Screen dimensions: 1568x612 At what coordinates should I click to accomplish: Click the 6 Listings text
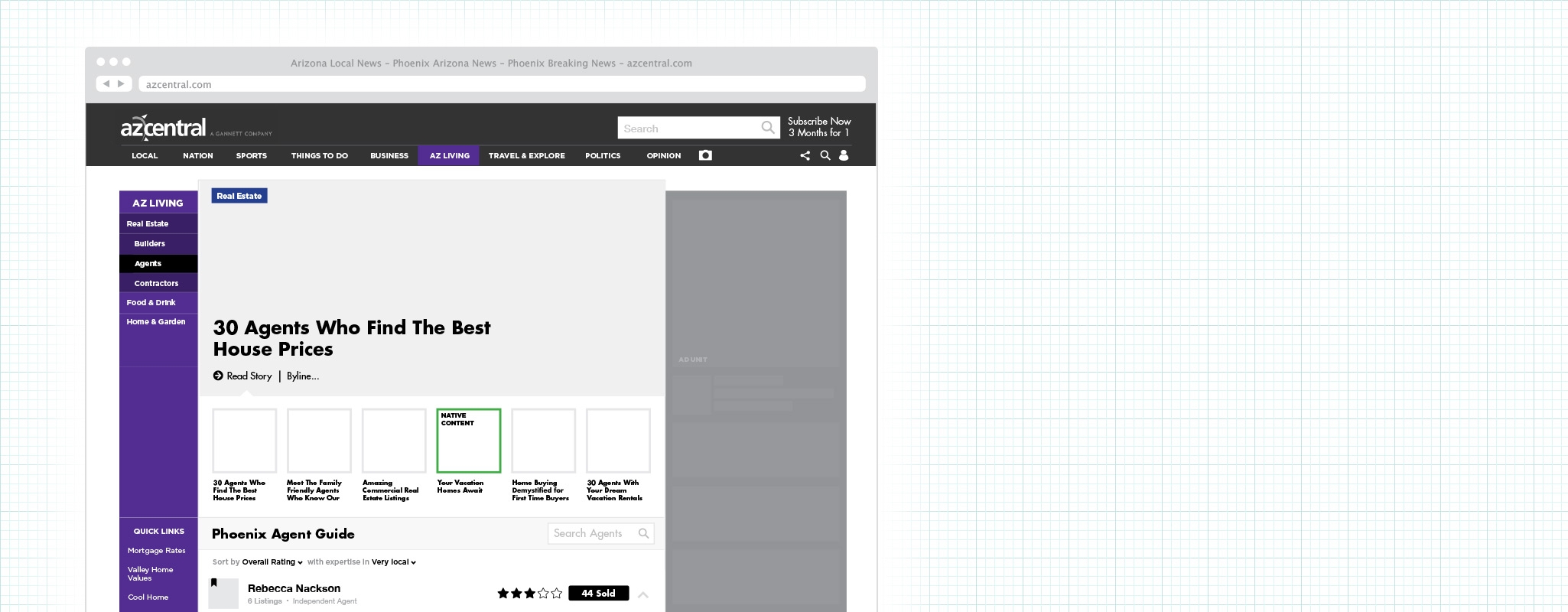pos(265,601)
